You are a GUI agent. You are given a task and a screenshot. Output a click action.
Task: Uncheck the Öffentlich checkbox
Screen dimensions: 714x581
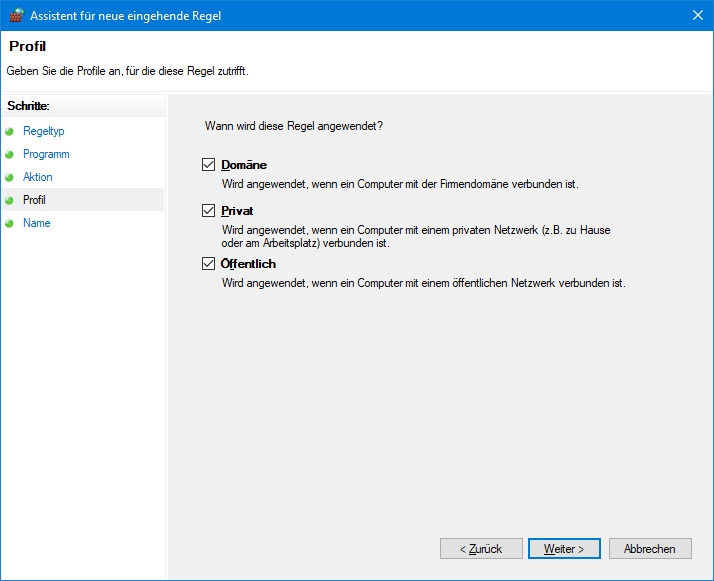pos(209,263)
